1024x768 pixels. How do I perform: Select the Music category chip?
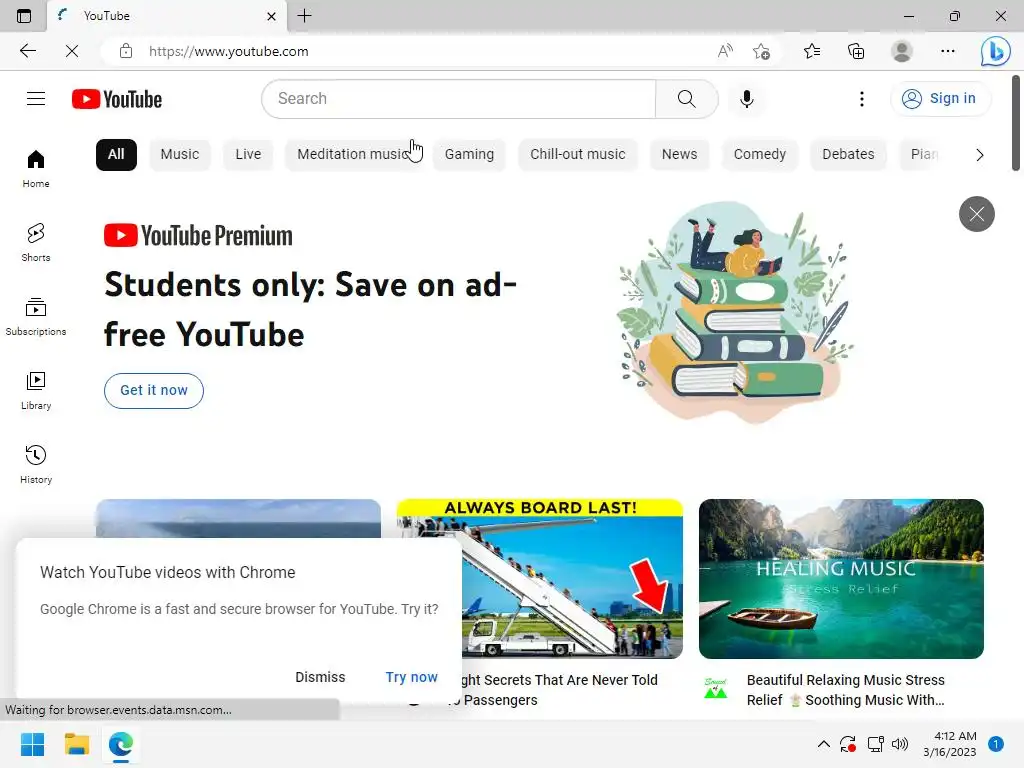180,154
